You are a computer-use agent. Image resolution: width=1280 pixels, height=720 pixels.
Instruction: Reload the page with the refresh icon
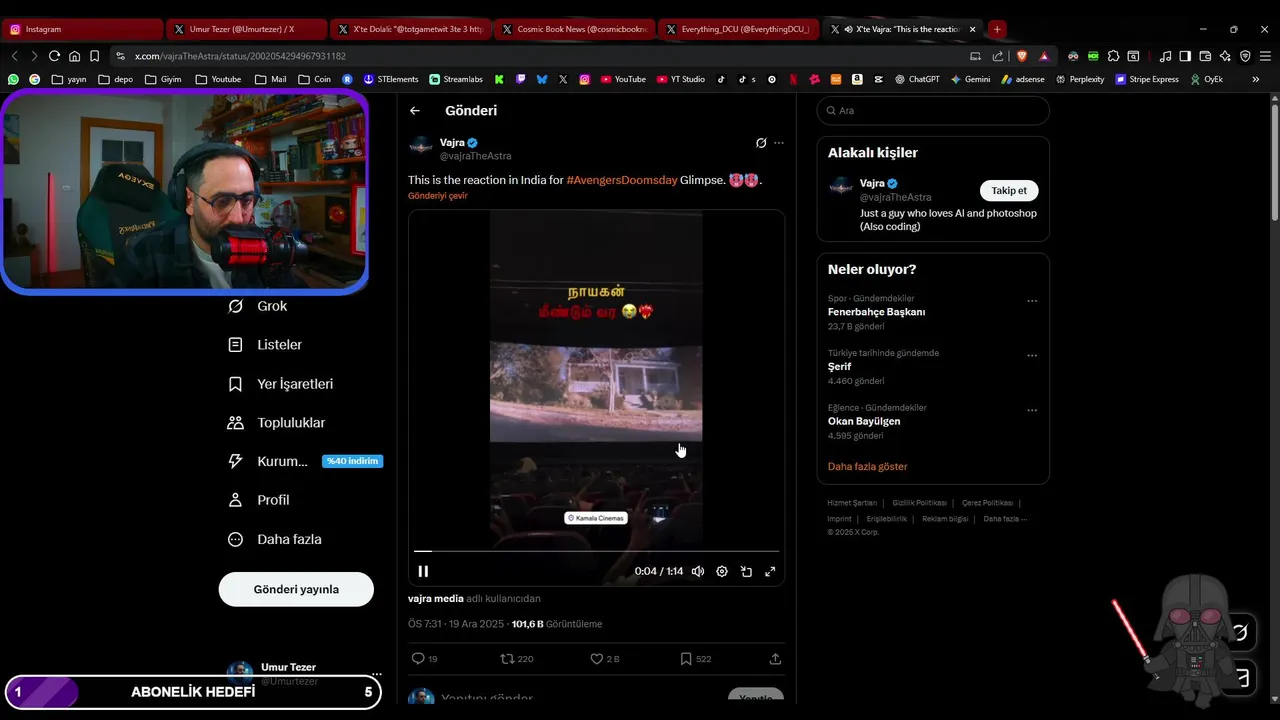pos(54,56)
